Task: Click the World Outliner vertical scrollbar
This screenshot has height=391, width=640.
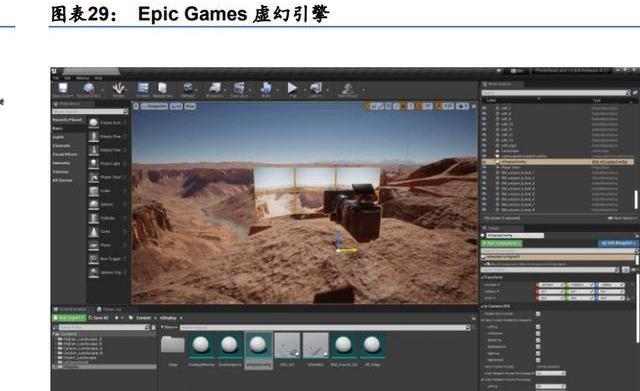Action: point(636,199)
